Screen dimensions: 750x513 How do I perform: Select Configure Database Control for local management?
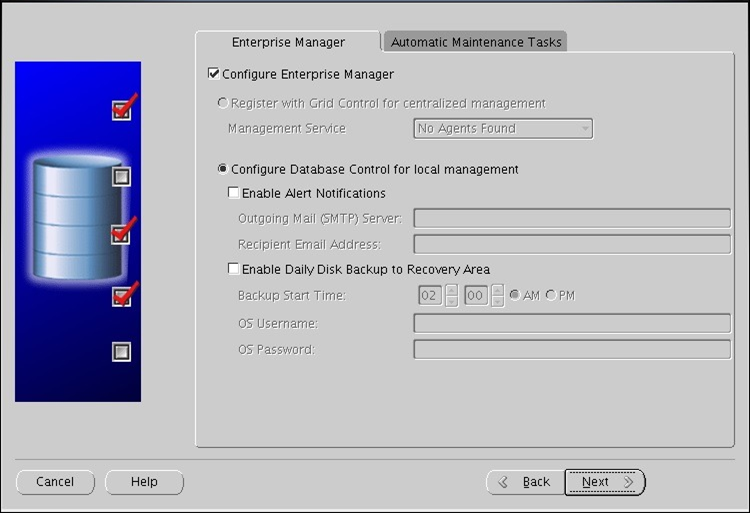222,169
